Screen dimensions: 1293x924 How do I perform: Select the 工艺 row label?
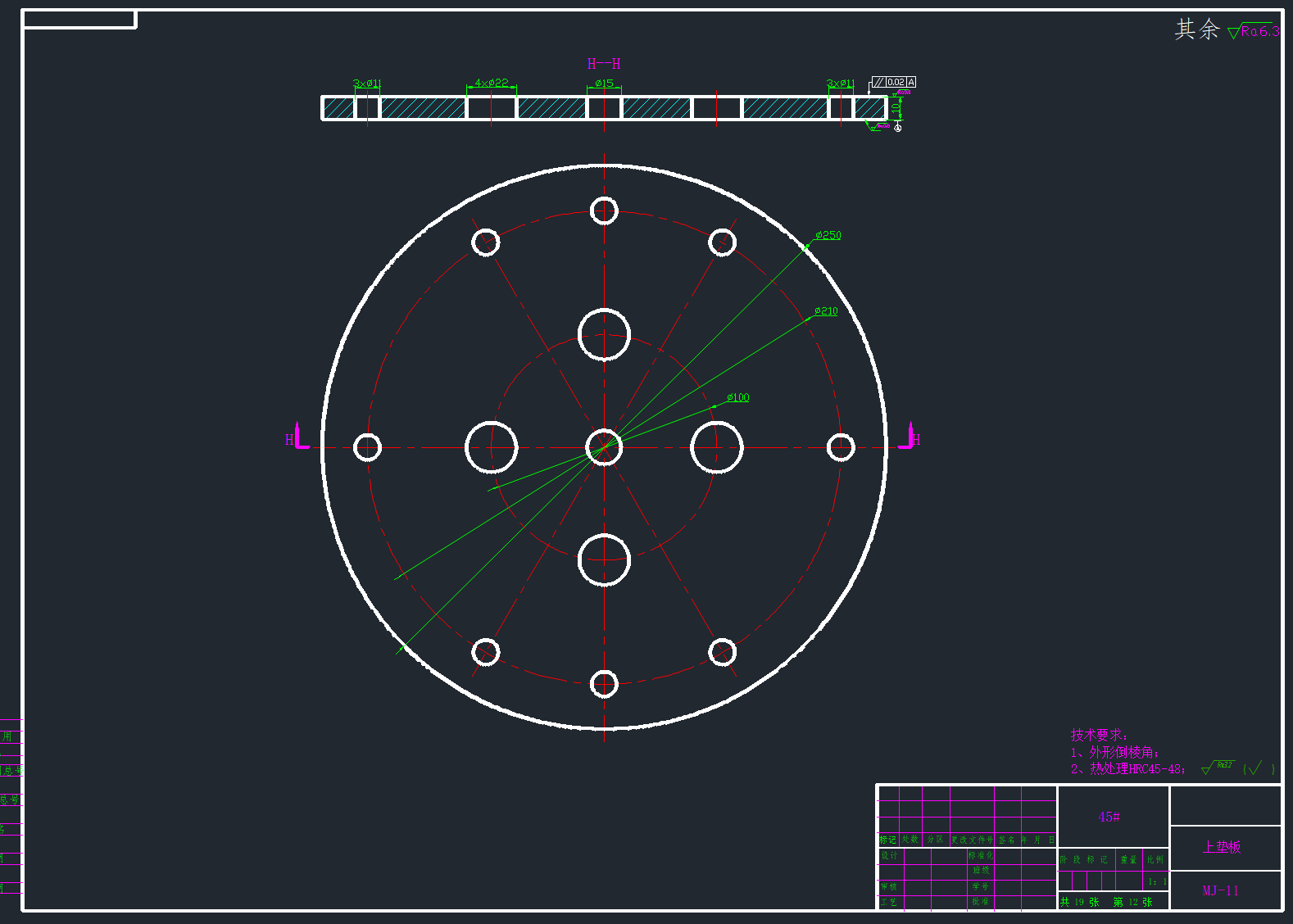pos(889,901)
